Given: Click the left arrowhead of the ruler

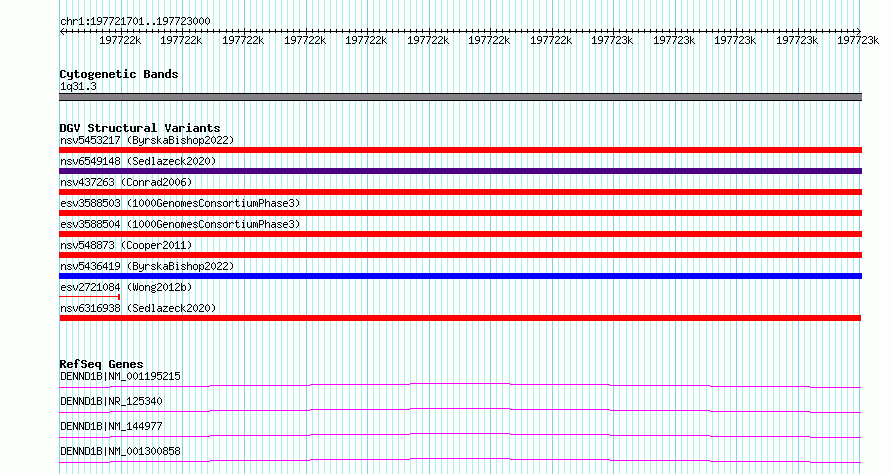Looking at the screenshot, I should 62,31.
